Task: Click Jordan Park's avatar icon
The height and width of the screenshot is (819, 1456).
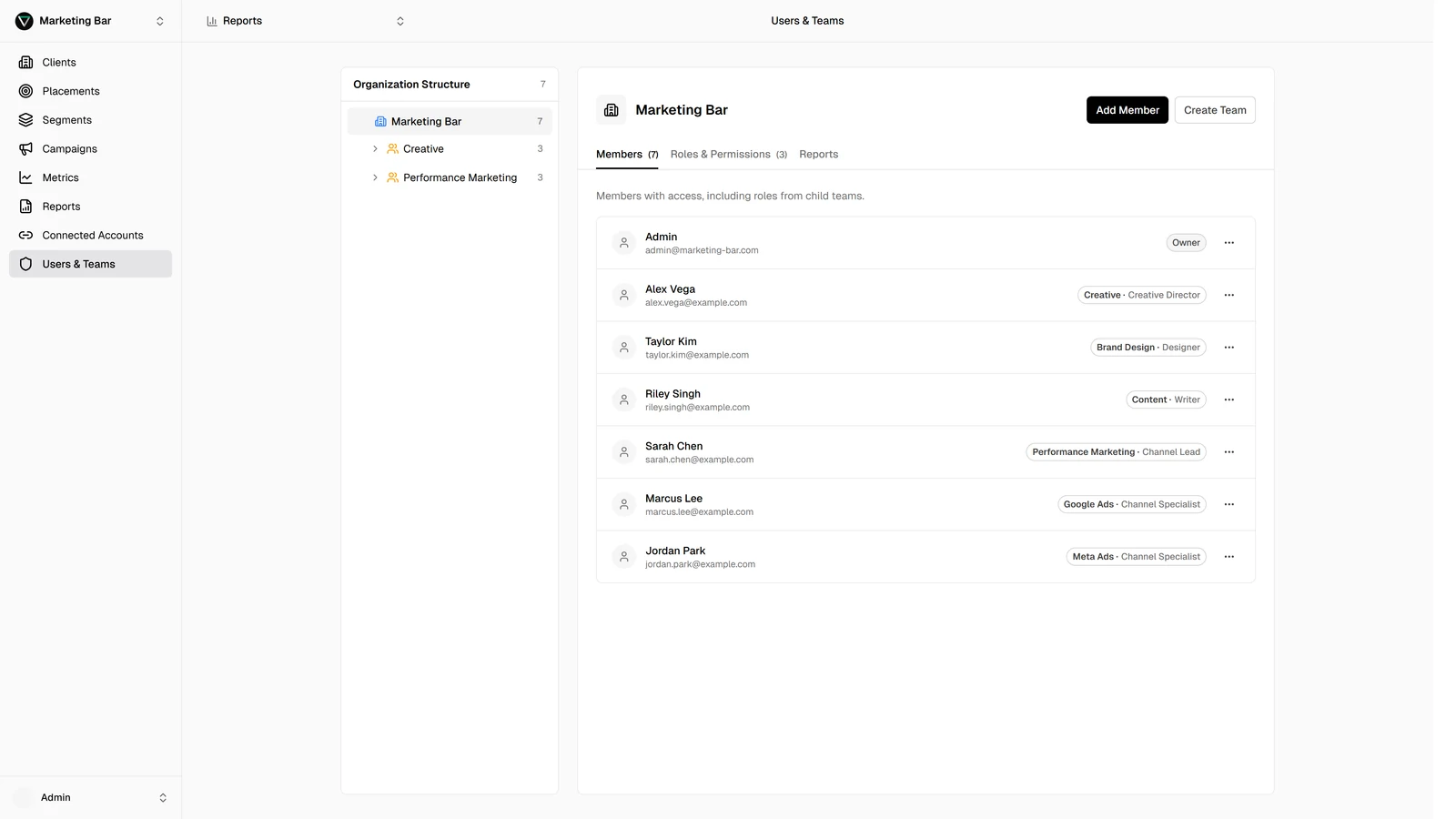Action: (623, 557)
